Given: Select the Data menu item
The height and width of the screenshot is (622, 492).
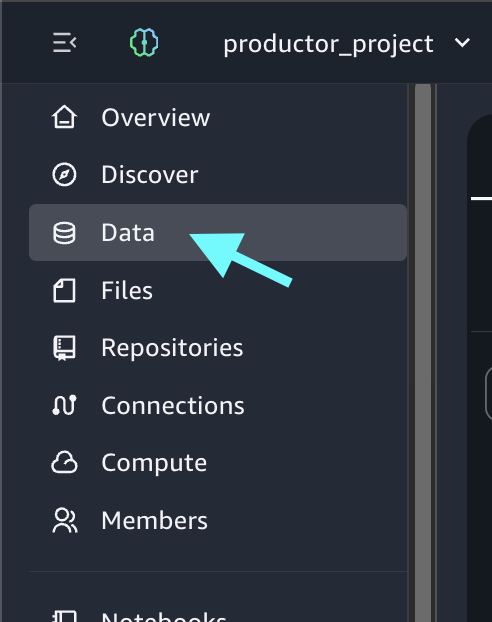Looking at the screenshot, I should [x=218, y=232].
